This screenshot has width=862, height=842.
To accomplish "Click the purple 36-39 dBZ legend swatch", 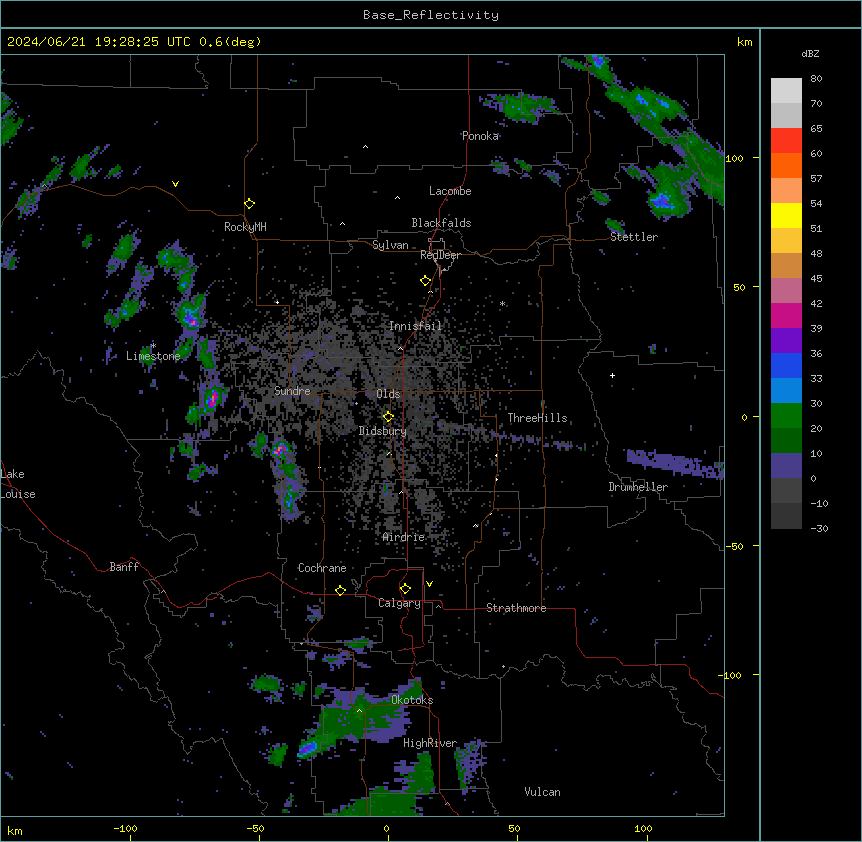I will tap(786, 341).
